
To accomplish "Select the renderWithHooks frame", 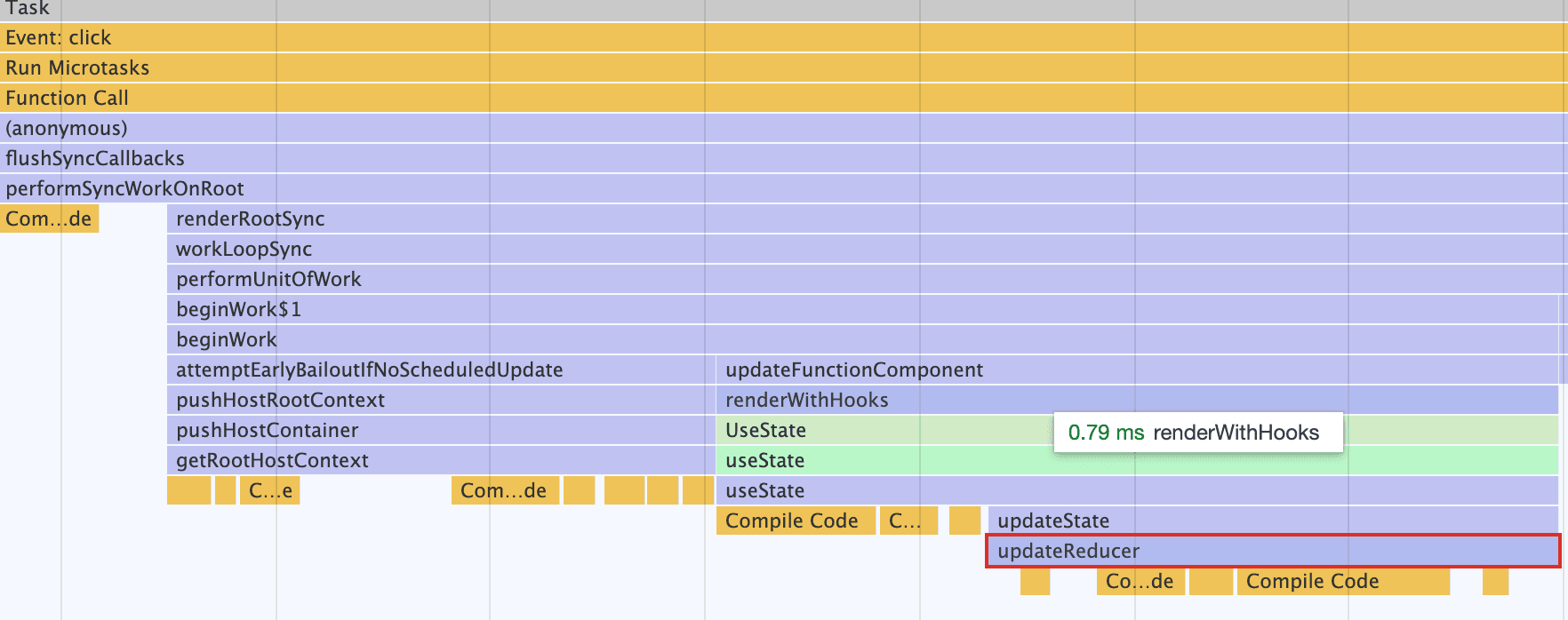I will tap(1138, 400).
